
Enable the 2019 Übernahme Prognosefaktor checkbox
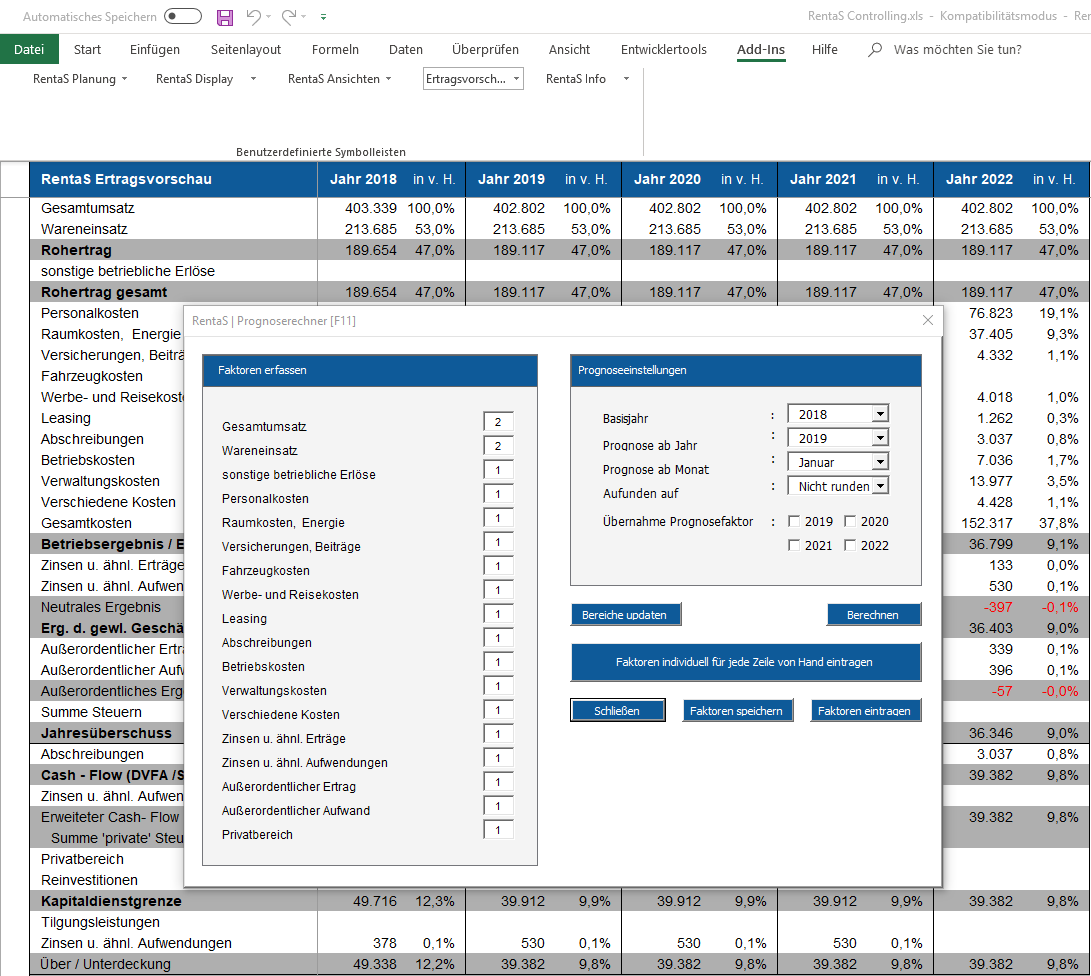pos(794,521)
